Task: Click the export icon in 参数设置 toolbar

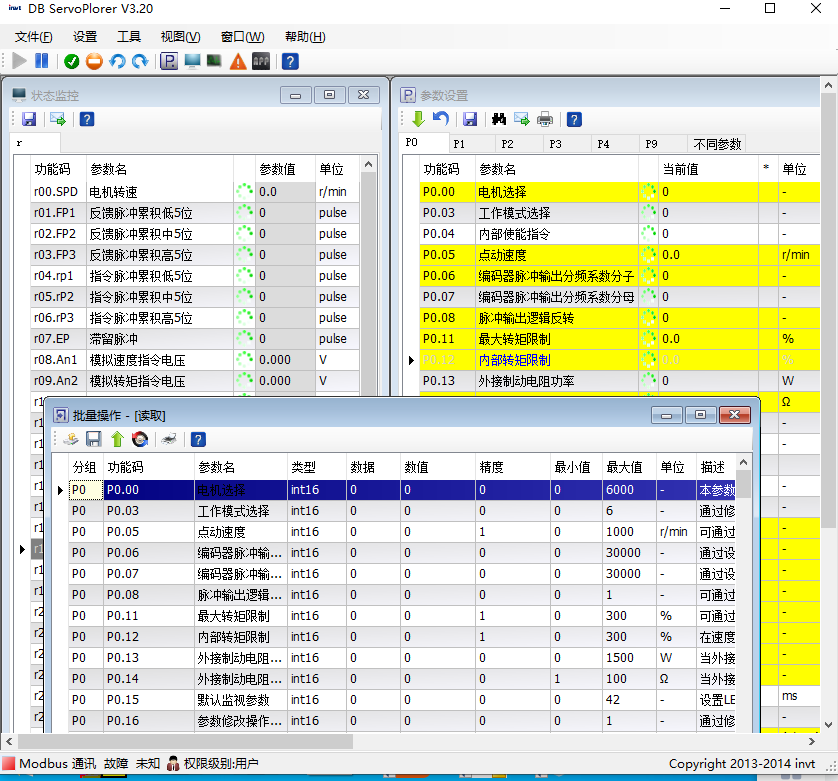Action: [522, 119]
